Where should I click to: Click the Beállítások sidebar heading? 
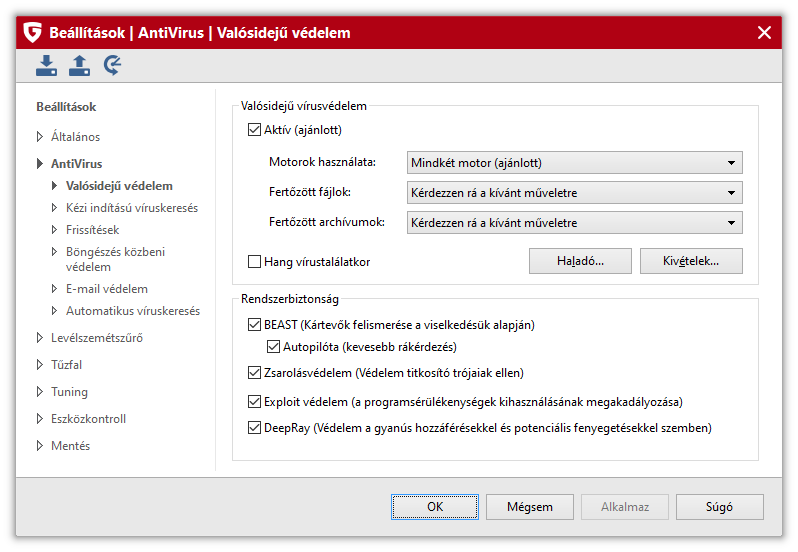[66, 107]
